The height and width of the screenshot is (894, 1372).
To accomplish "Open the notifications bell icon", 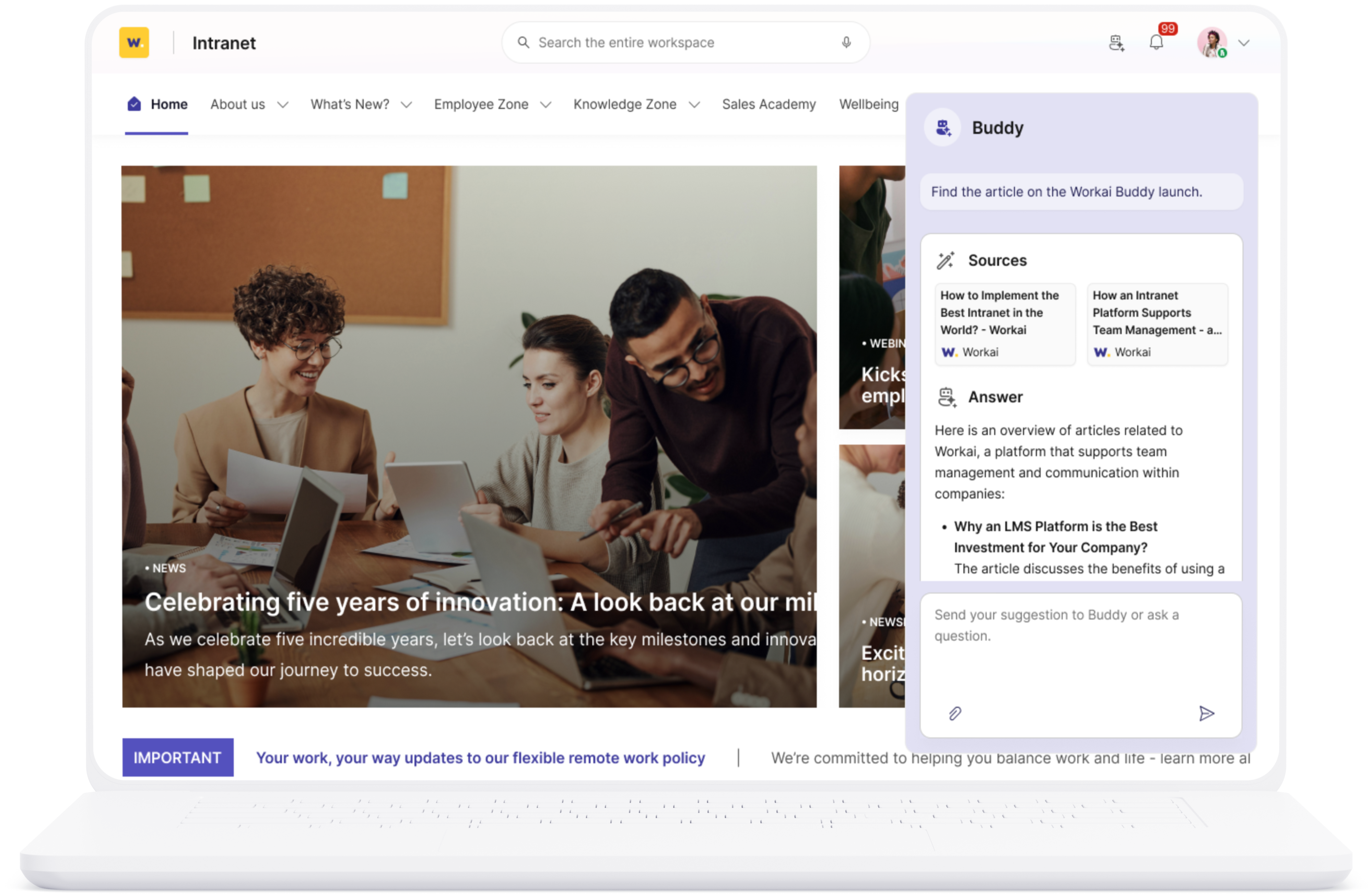I will click(x=1156, y=42).
